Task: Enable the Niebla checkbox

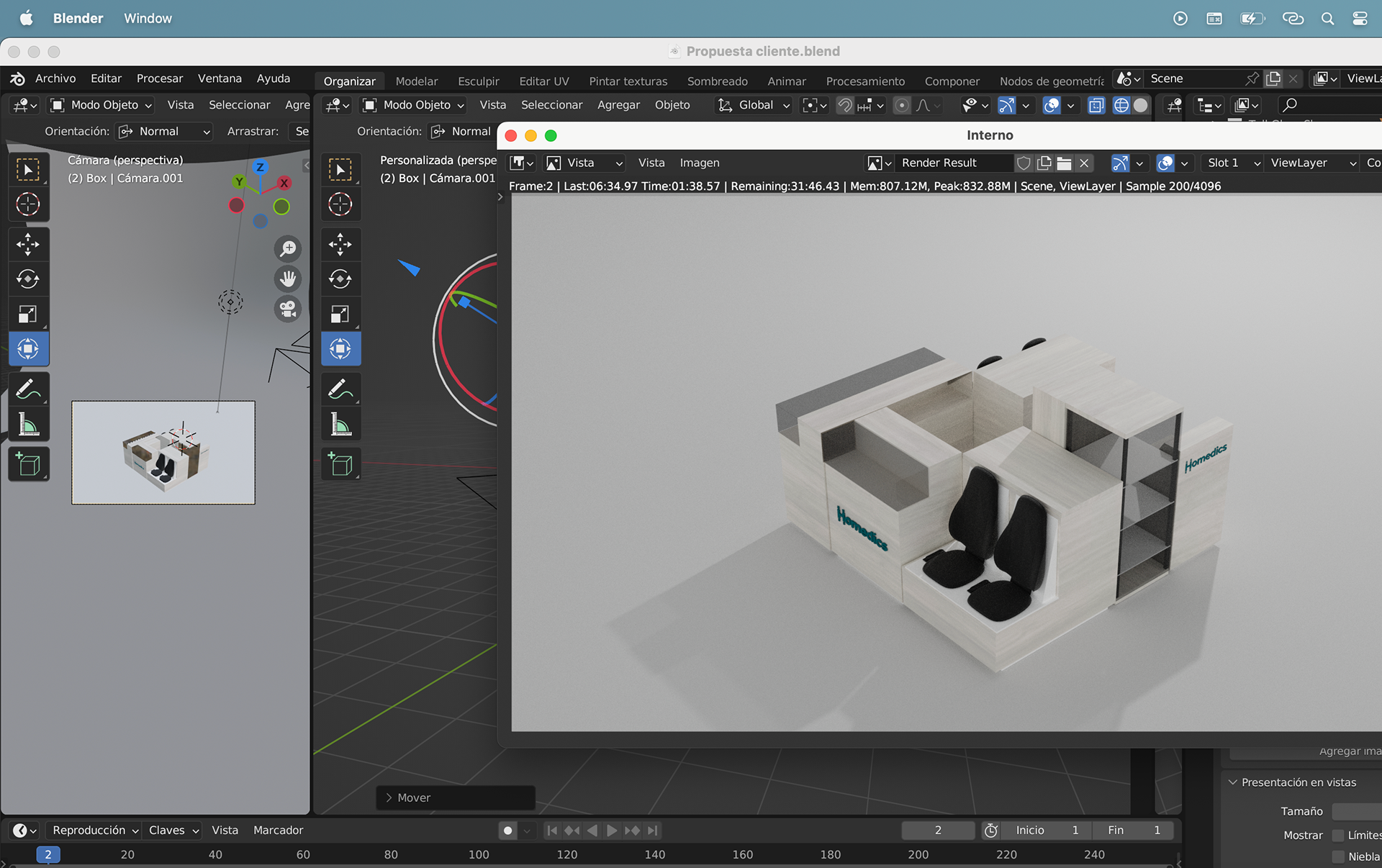Action: [x=1338, y=856]
